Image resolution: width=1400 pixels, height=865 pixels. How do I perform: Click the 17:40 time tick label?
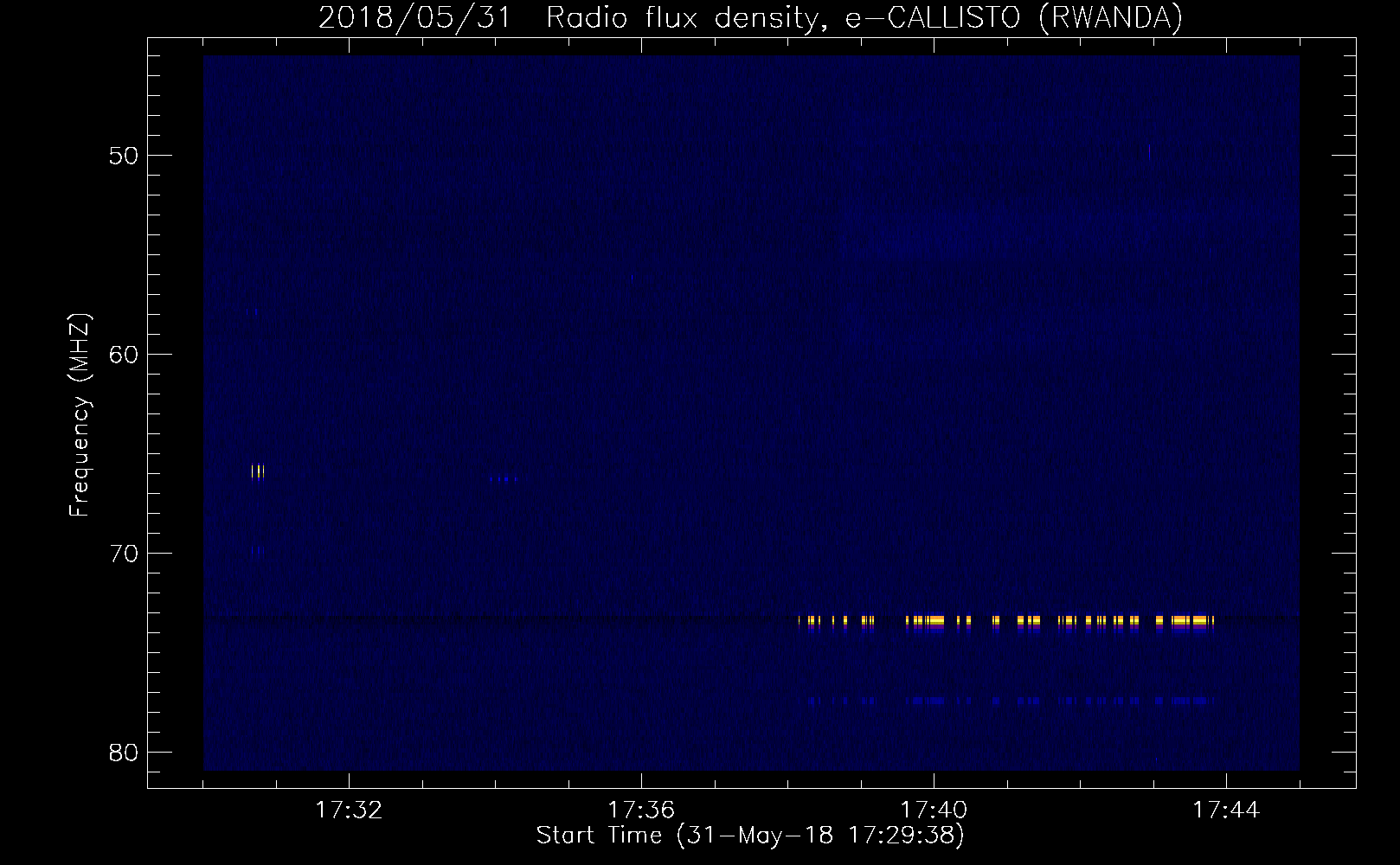(934, 811)
